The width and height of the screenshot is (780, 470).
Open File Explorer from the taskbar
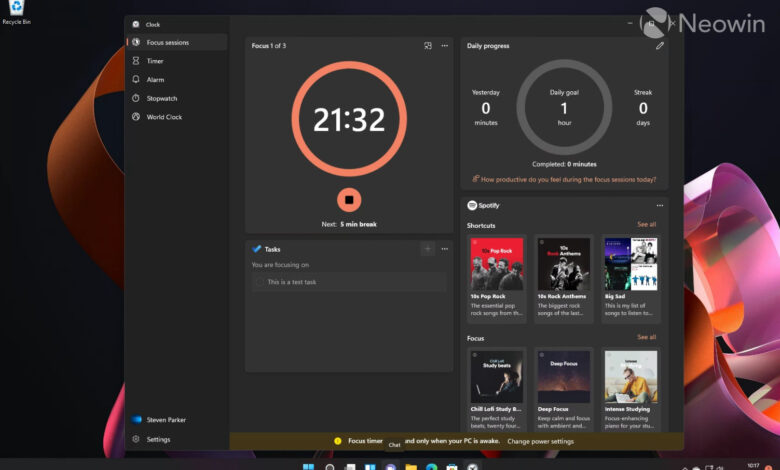411,467
